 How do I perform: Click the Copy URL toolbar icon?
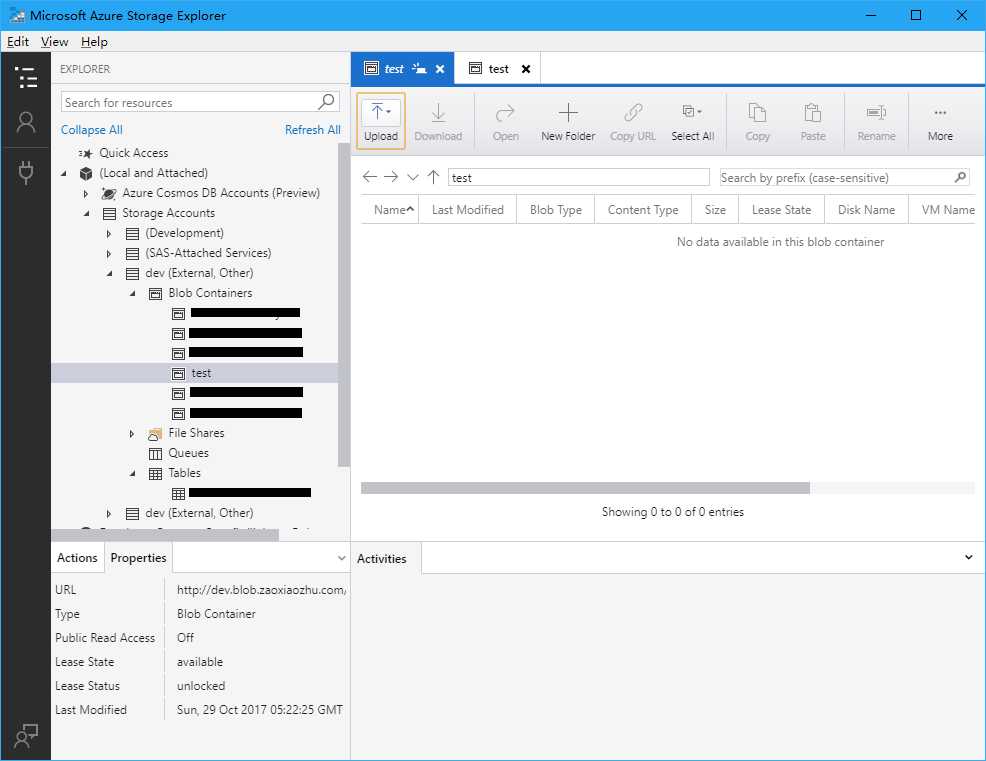pyautogui.click(x=633, y=121)
